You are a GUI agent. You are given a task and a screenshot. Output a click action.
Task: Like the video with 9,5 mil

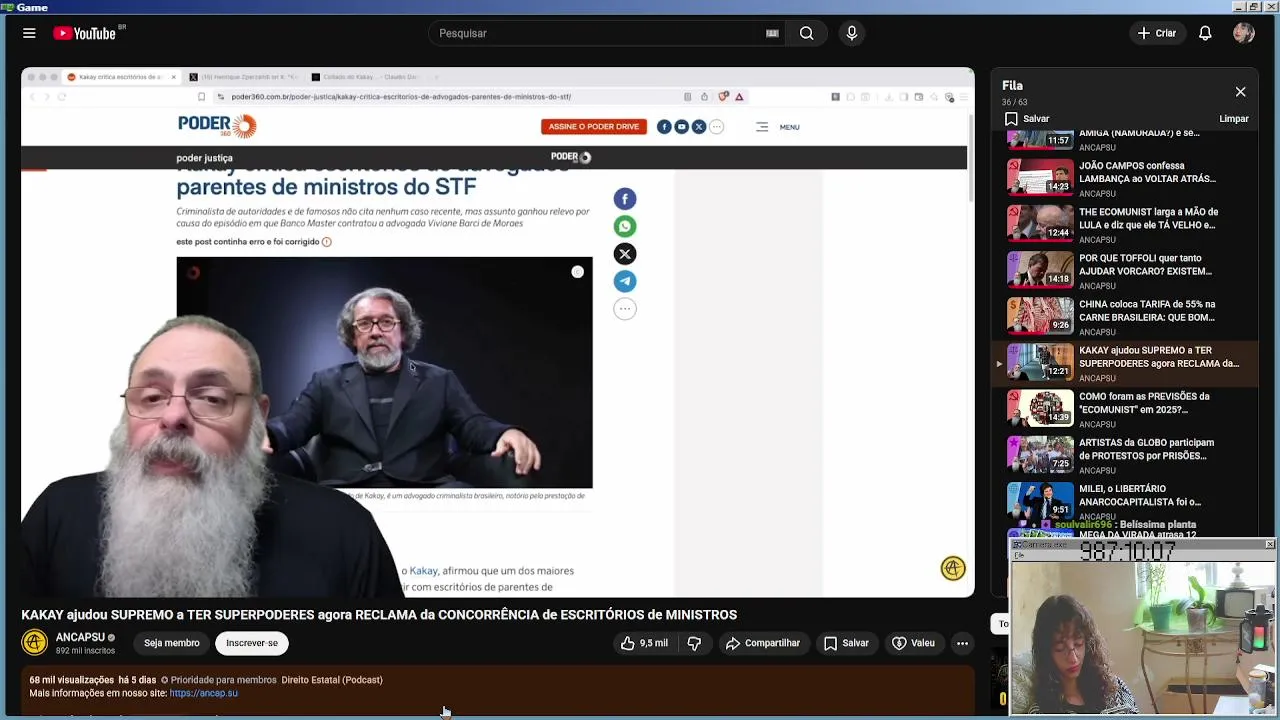[644, 643]
